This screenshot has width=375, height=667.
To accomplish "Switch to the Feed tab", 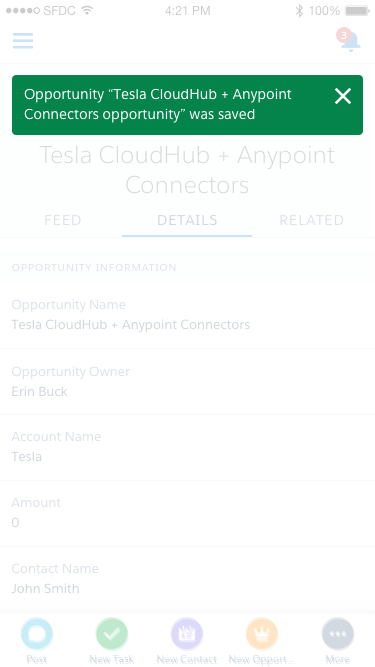I will point(62,220).
